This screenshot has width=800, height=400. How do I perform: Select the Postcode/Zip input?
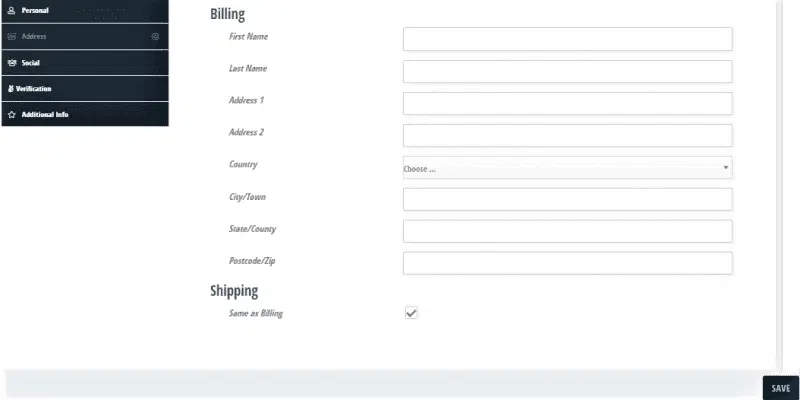pyautogui.click(x=567, y=263)
